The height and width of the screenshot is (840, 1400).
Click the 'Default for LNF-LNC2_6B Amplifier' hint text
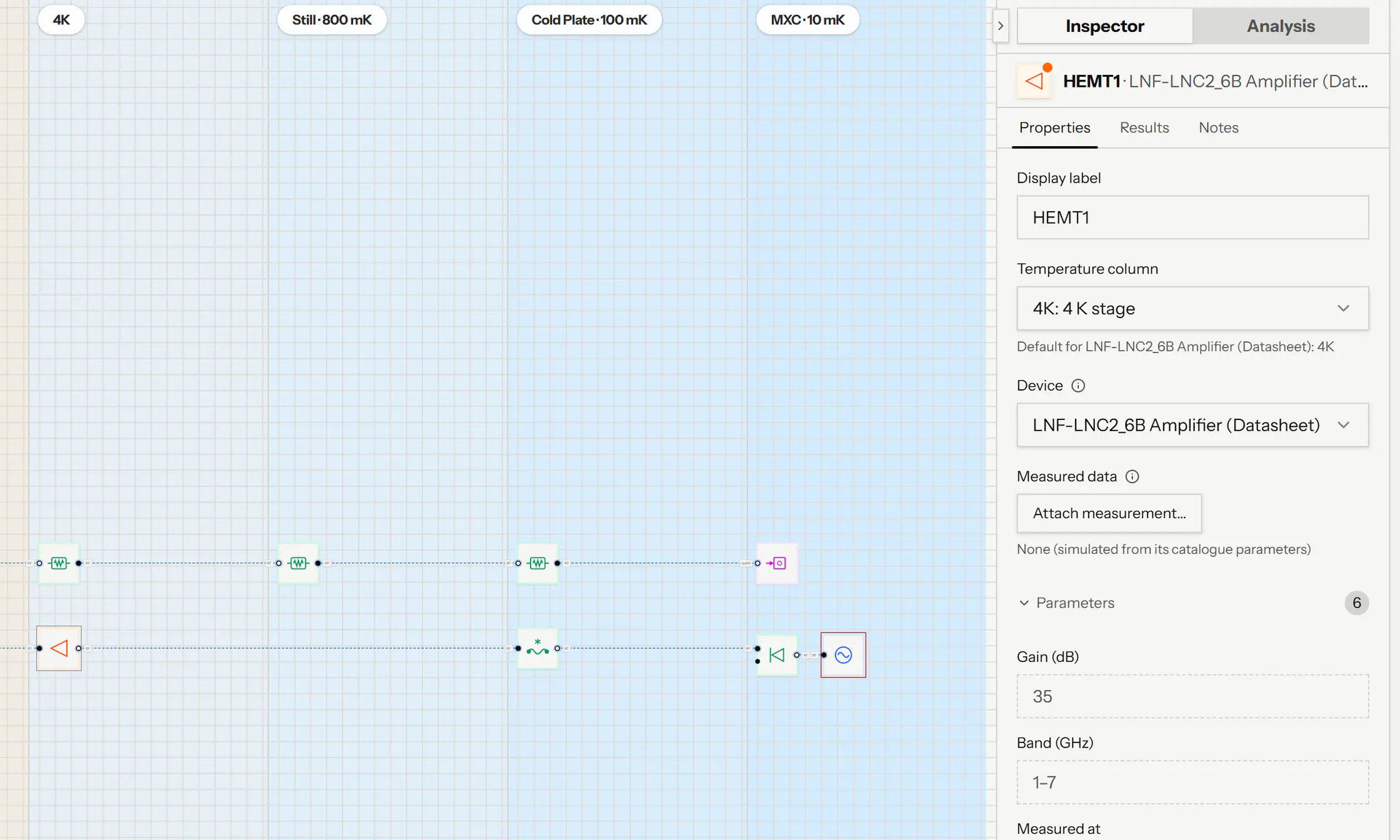(x=1175, y=347)
